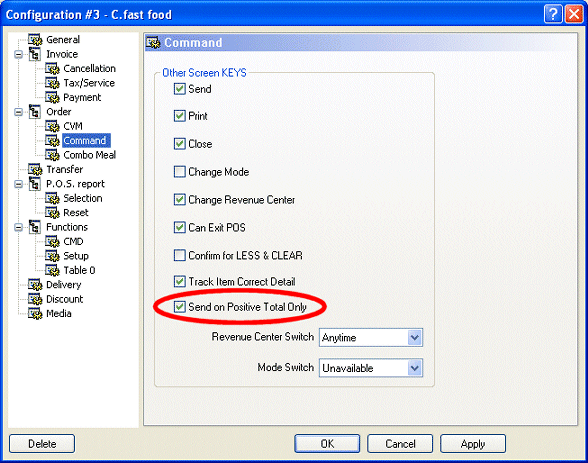Click the Tax/Service page icon
This screenshot has height=463, width=588.
click(52, 83)
